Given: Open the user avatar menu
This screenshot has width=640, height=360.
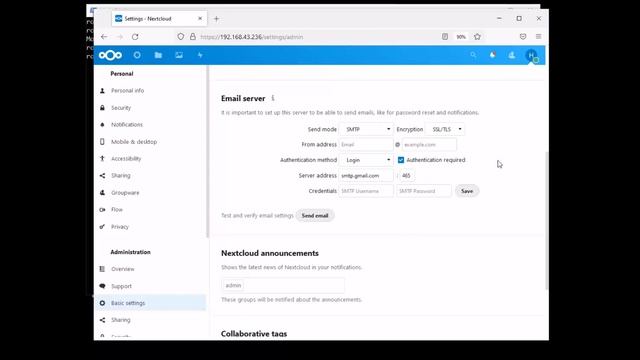Looking at the screenshot, I should point(531,55).
